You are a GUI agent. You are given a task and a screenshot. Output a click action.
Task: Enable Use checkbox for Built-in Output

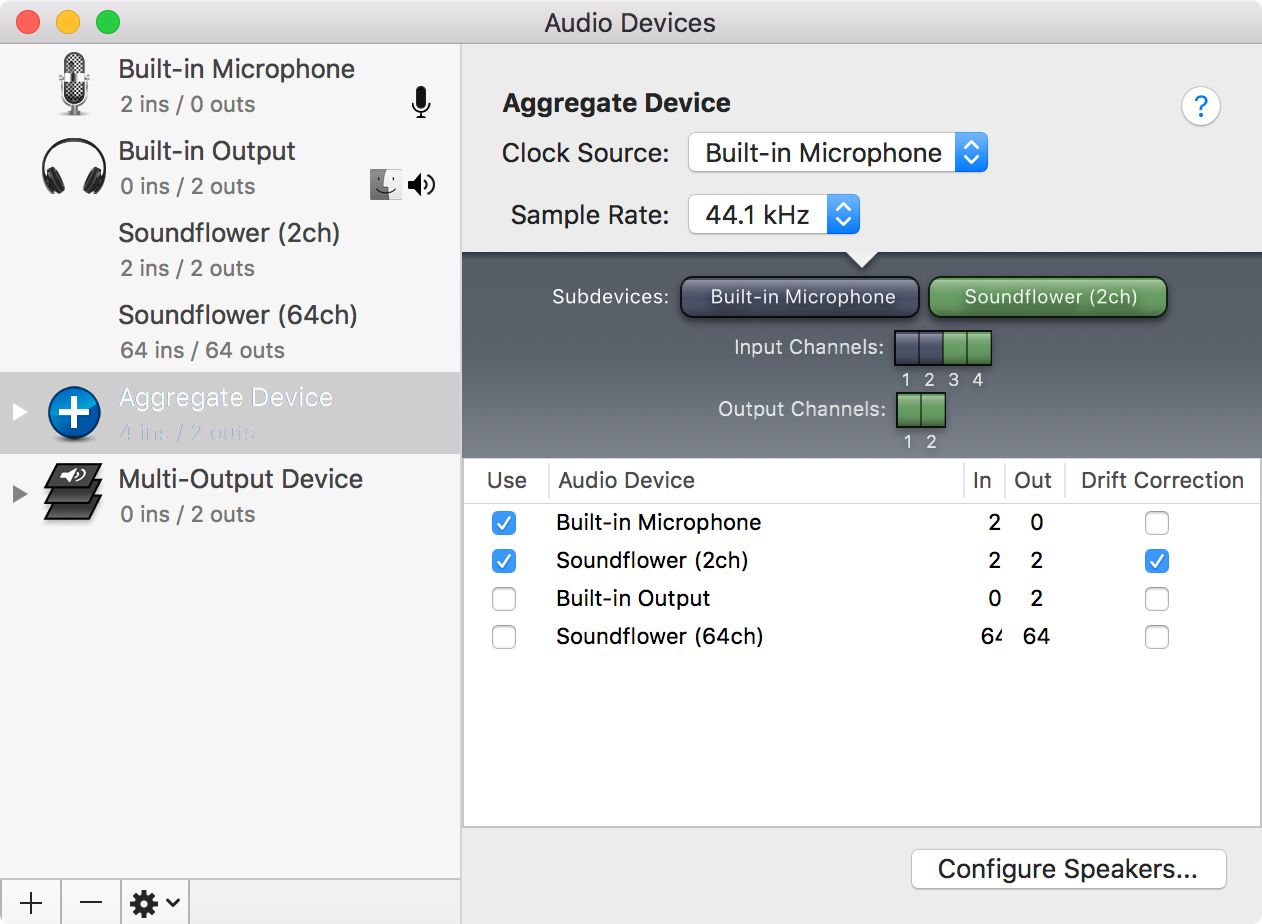tap(504, 599)
